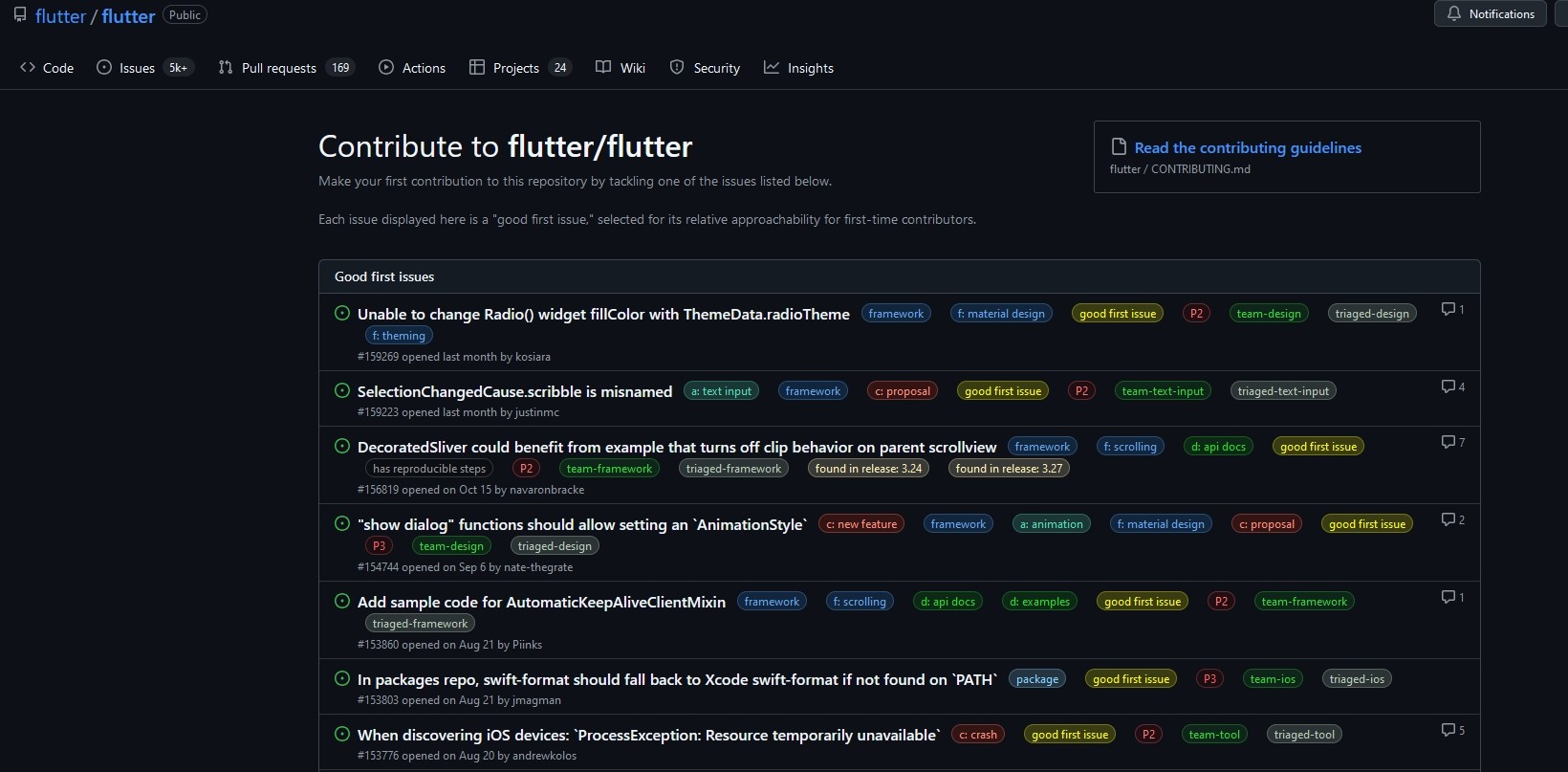Screen dimensions: 1568x772
Task: Click the f: scrolling label on DecoratedSliver issue
Action: click(x=1130, y=447)
